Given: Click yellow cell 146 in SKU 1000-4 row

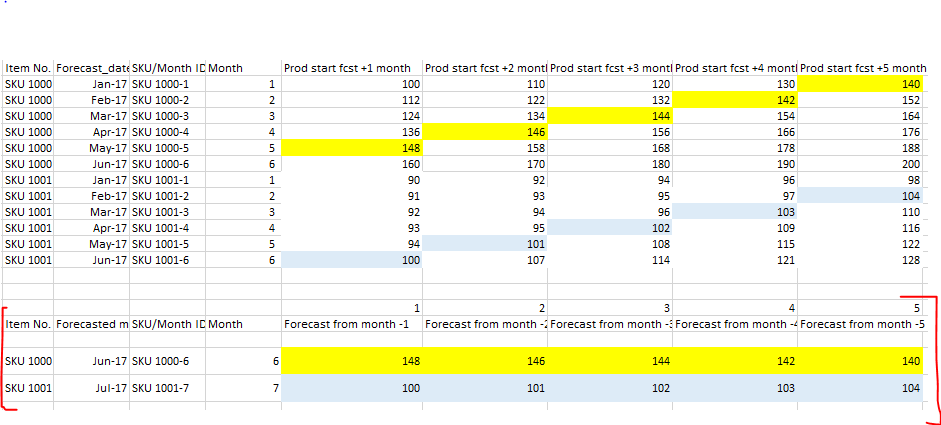Looking at the screenshot, I should click(485, 132).
